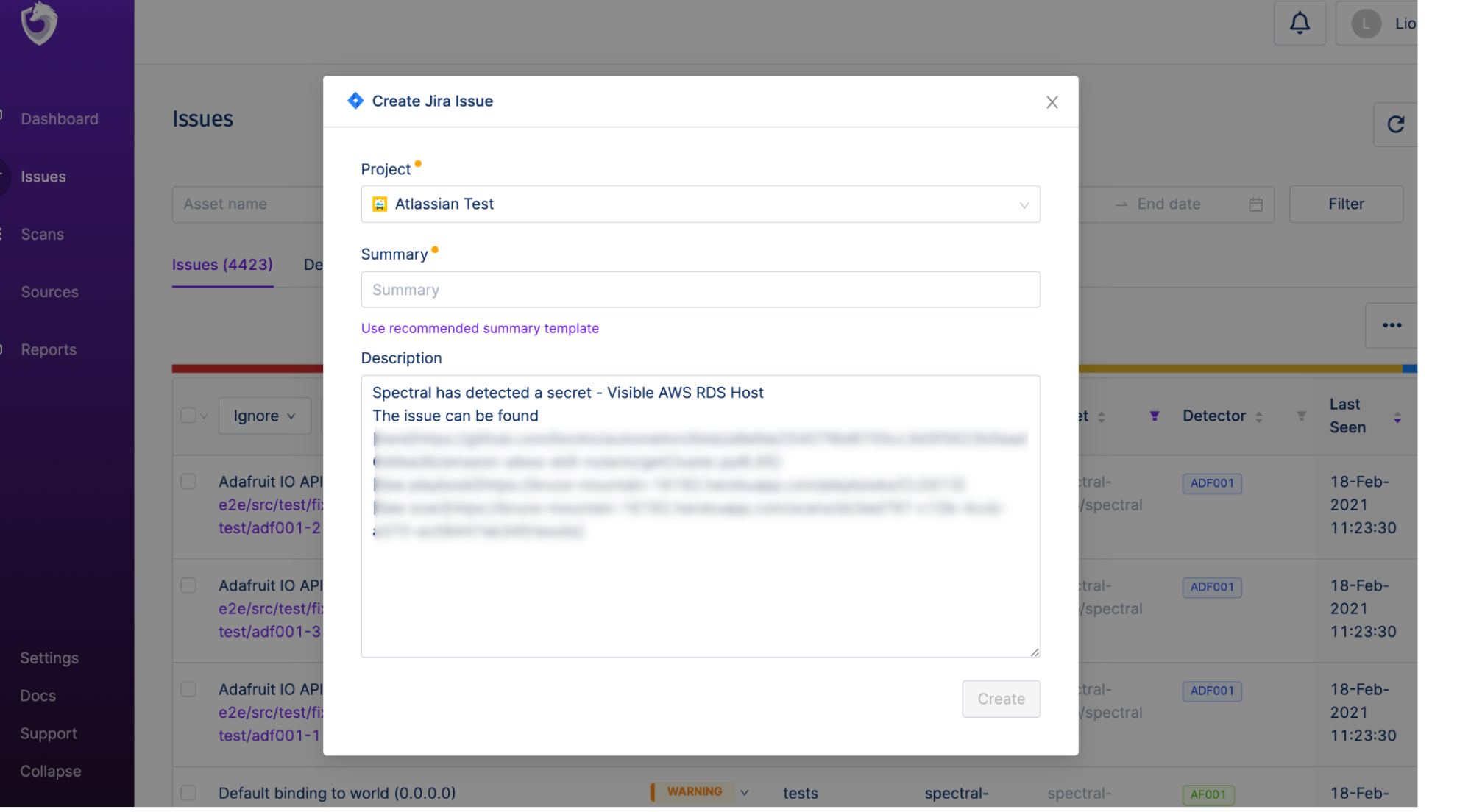1471x812 pixels.
Task: Click Use recommended summary template link
Action: pos(480,329)
